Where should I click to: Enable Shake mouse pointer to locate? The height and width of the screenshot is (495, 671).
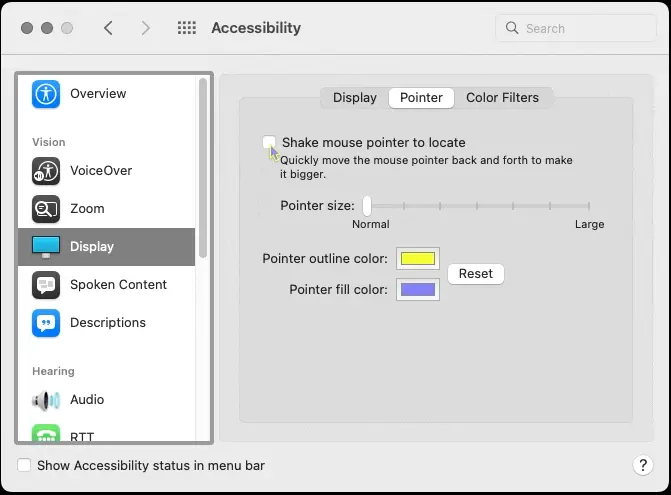pyautogui.click(x=269, y=142)
